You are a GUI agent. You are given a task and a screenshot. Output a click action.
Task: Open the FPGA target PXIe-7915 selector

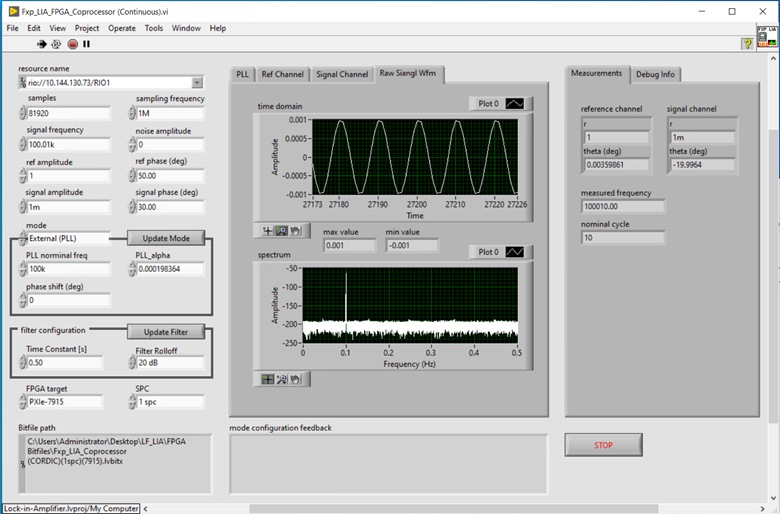pyautogui.click(x=64, y=401)
